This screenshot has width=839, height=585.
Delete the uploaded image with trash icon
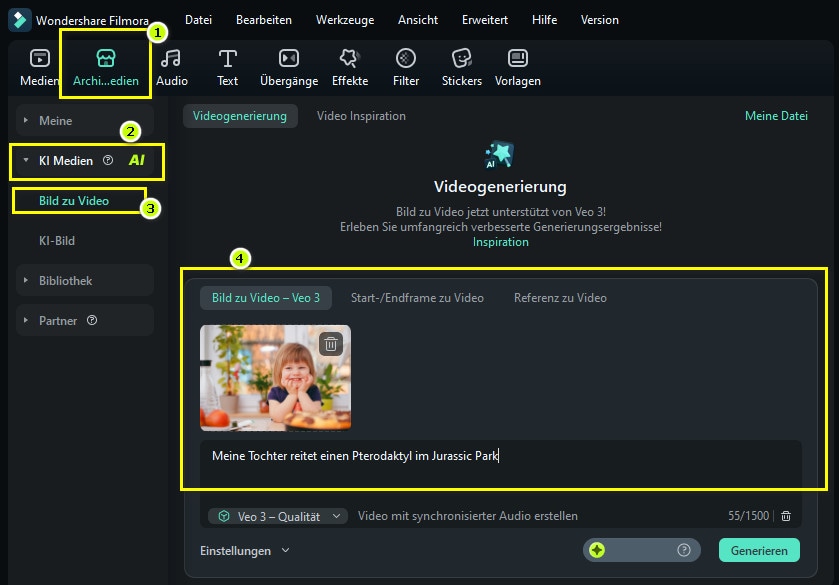(x=331, y=344)
